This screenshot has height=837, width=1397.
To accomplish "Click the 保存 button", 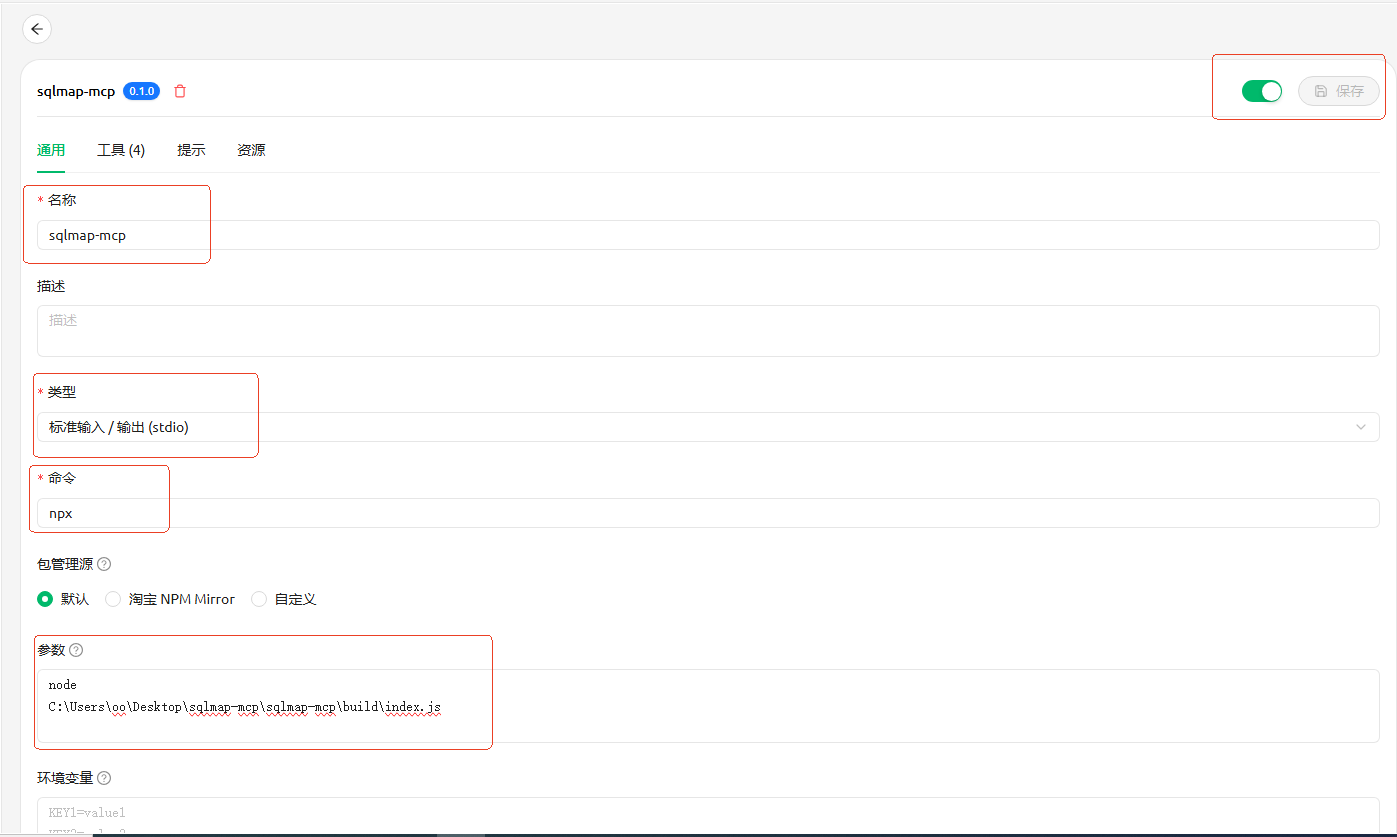I will tap(1338, 91).
